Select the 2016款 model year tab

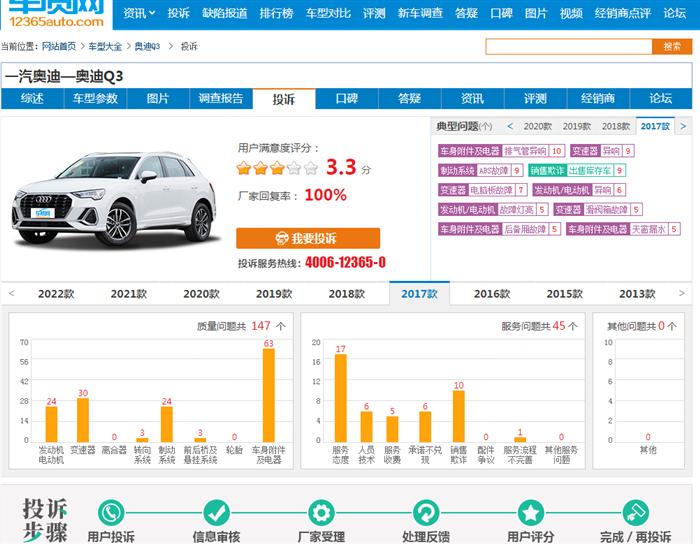492,294
